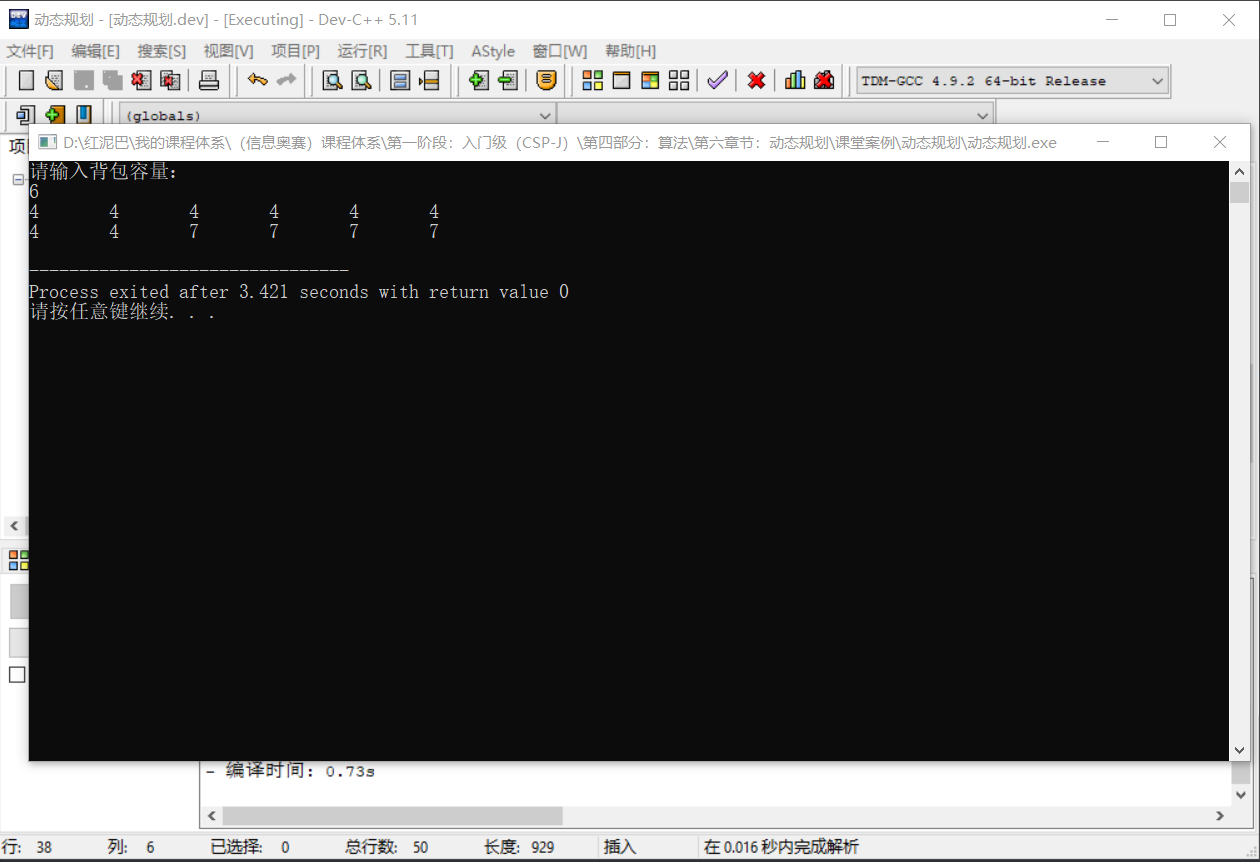This screenshot has width=1260, height=862.
Task: Open the empty members dropdown beside (globals)
Action: [775, 115]
